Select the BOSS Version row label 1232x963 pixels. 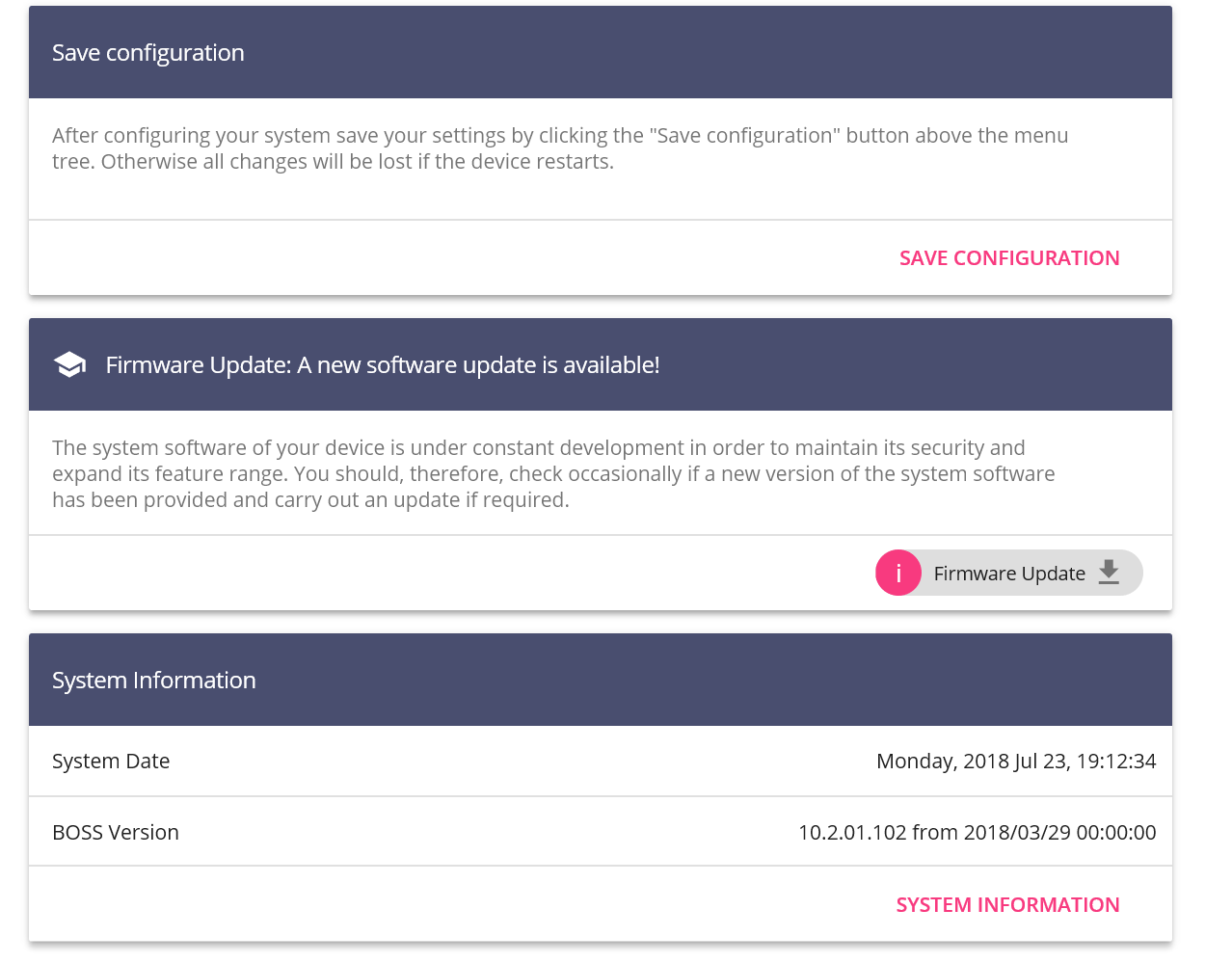pos(116,833)
